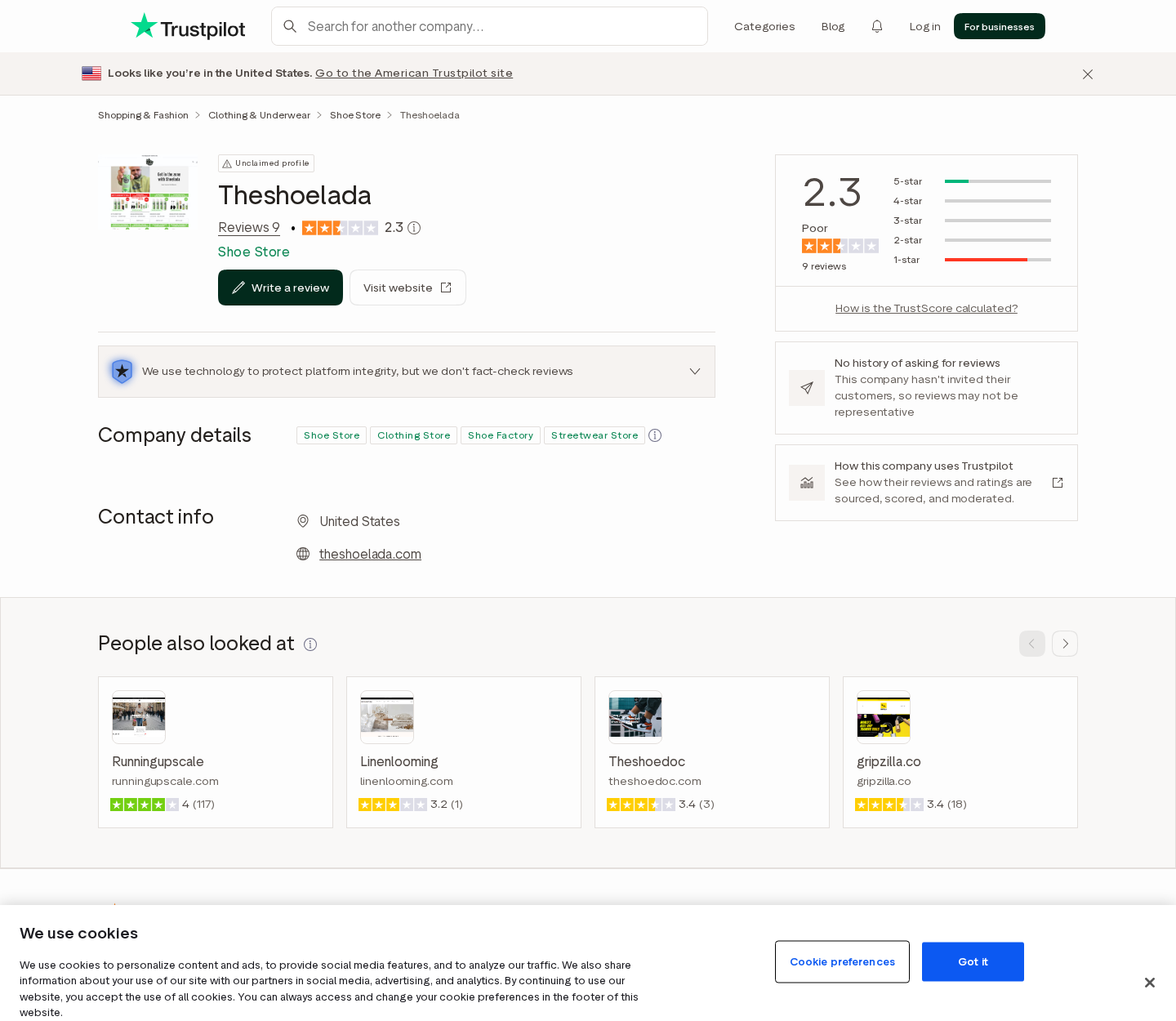
Task: Filter by 4-star reviews bar
Action: click(972, 201)
